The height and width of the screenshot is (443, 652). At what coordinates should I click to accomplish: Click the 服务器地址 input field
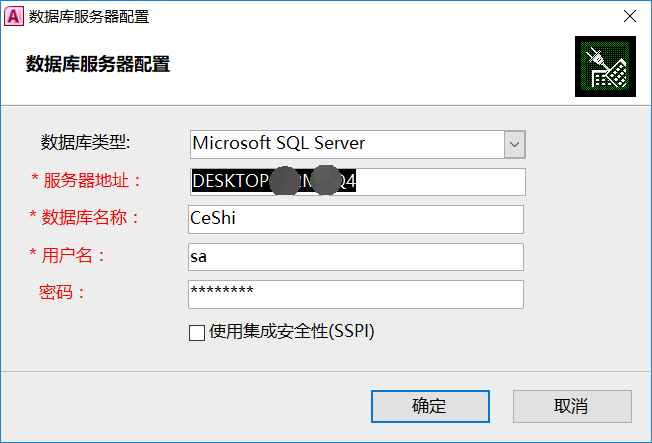[x=358, y=182]
